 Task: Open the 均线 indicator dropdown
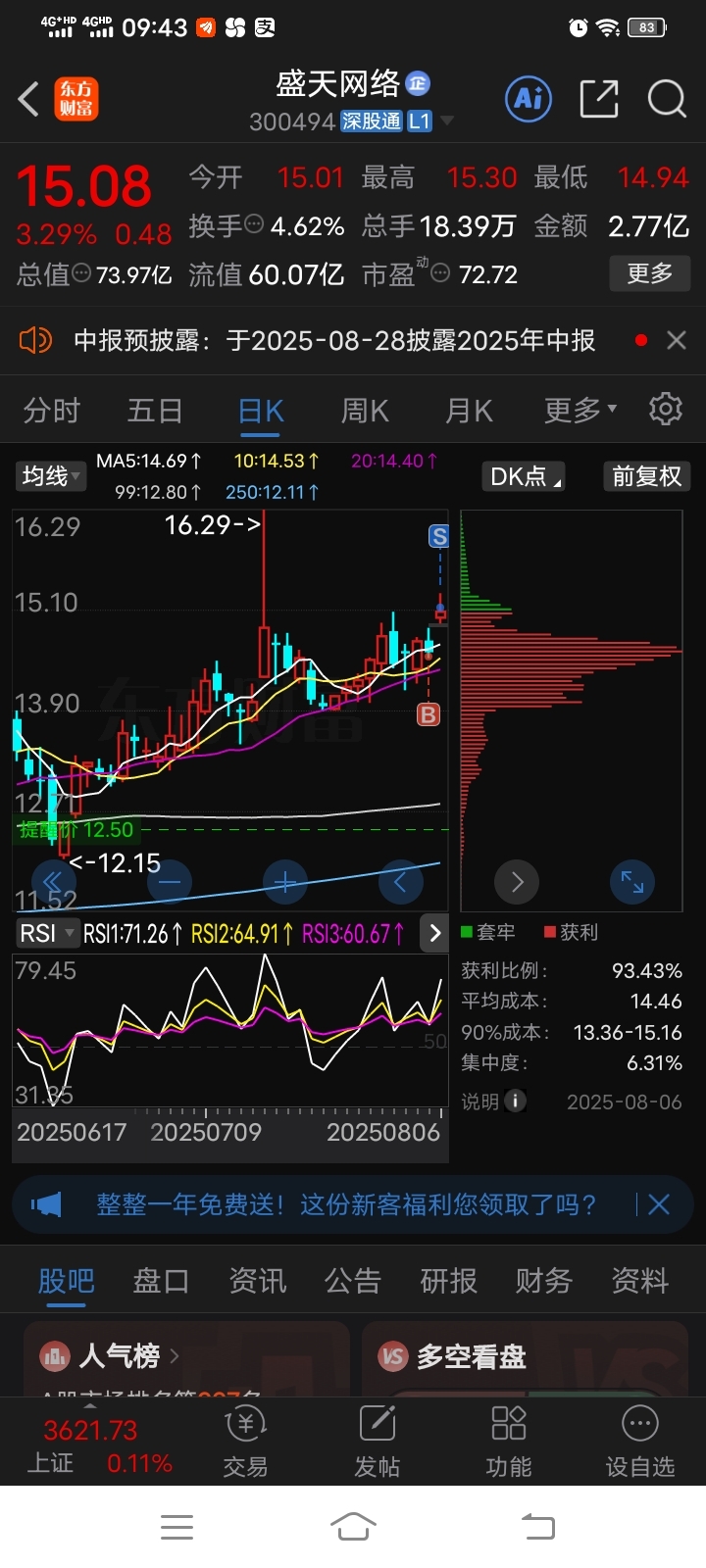tap(52, 476)
